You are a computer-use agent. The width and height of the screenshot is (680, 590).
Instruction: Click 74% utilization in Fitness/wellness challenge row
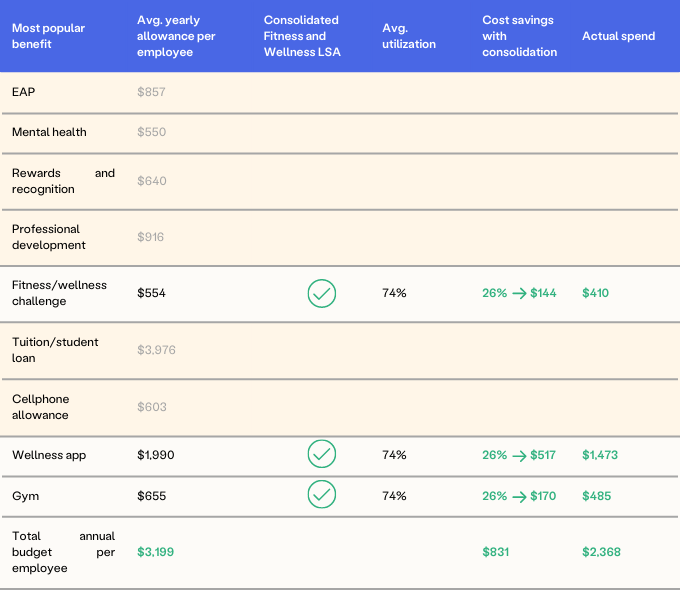click(394, 293)
